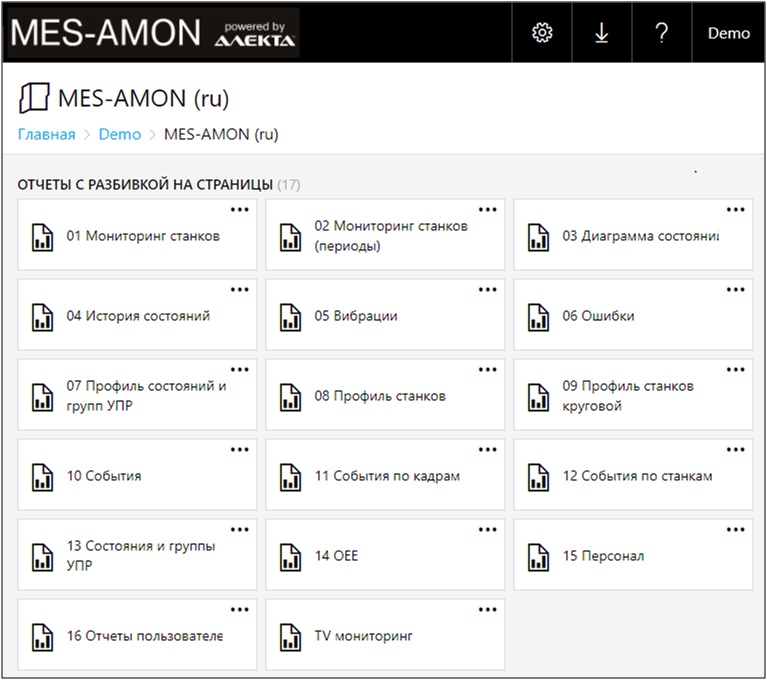Open the ellipsis menu for 14 OEE
The image size is (767, 680).
pos(488,530)
